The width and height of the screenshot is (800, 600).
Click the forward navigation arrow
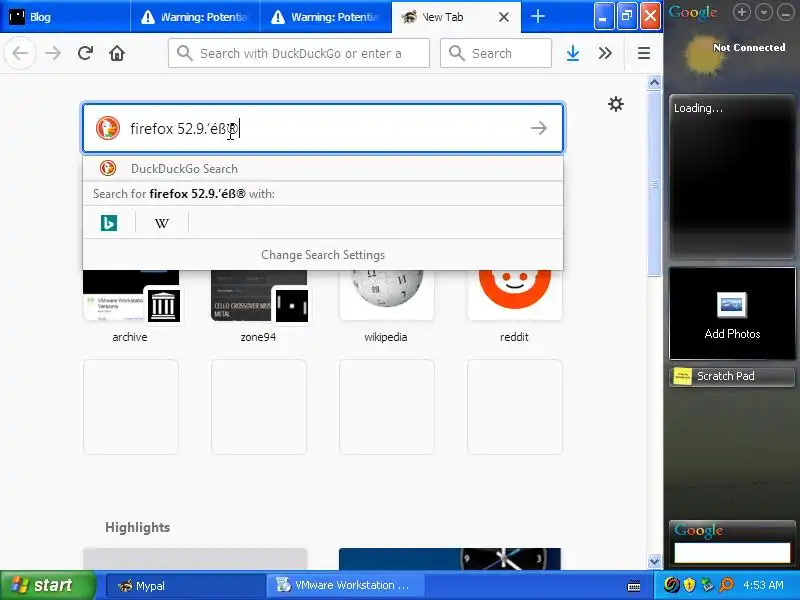tap(53, 53)
